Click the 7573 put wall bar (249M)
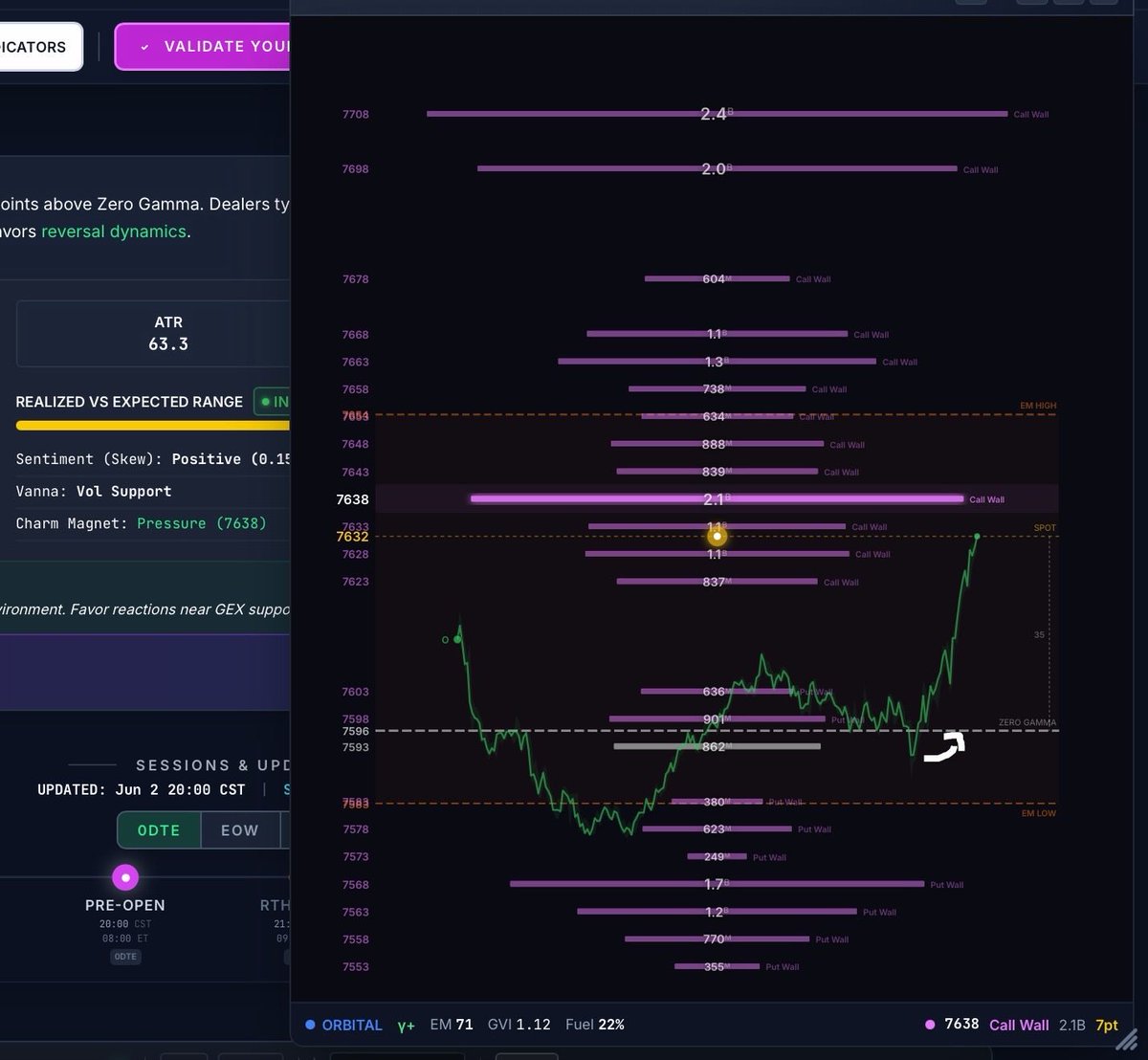 (x=717, y=856)
